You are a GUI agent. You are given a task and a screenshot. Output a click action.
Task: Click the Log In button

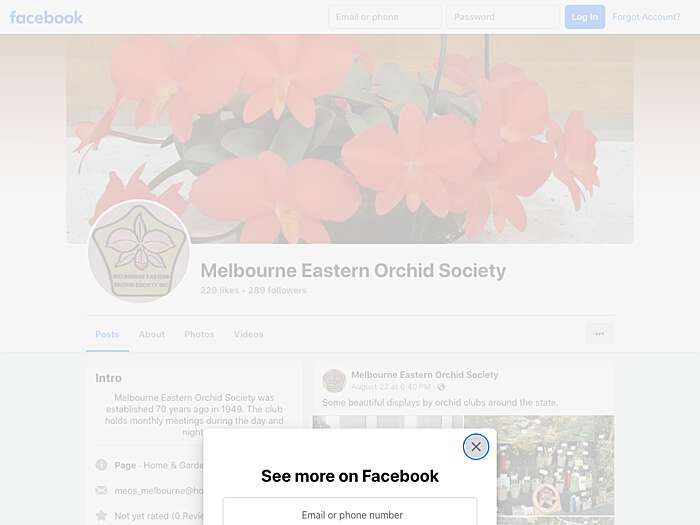point(585,17)
